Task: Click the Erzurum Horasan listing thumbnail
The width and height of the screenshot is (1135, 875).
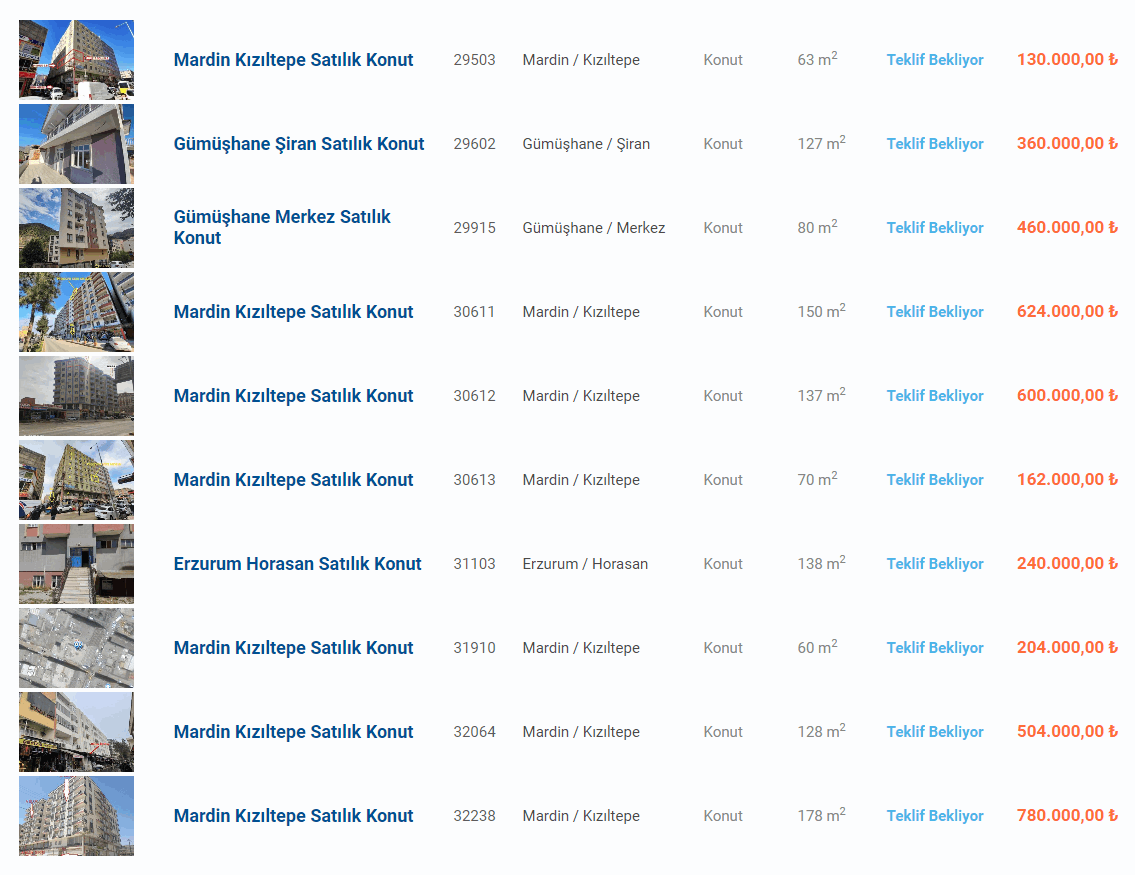Action: pos(76,564)
